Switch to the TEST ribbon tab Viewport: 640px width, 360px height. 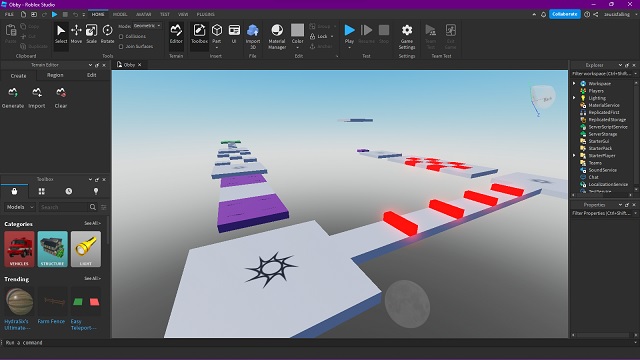165,14
